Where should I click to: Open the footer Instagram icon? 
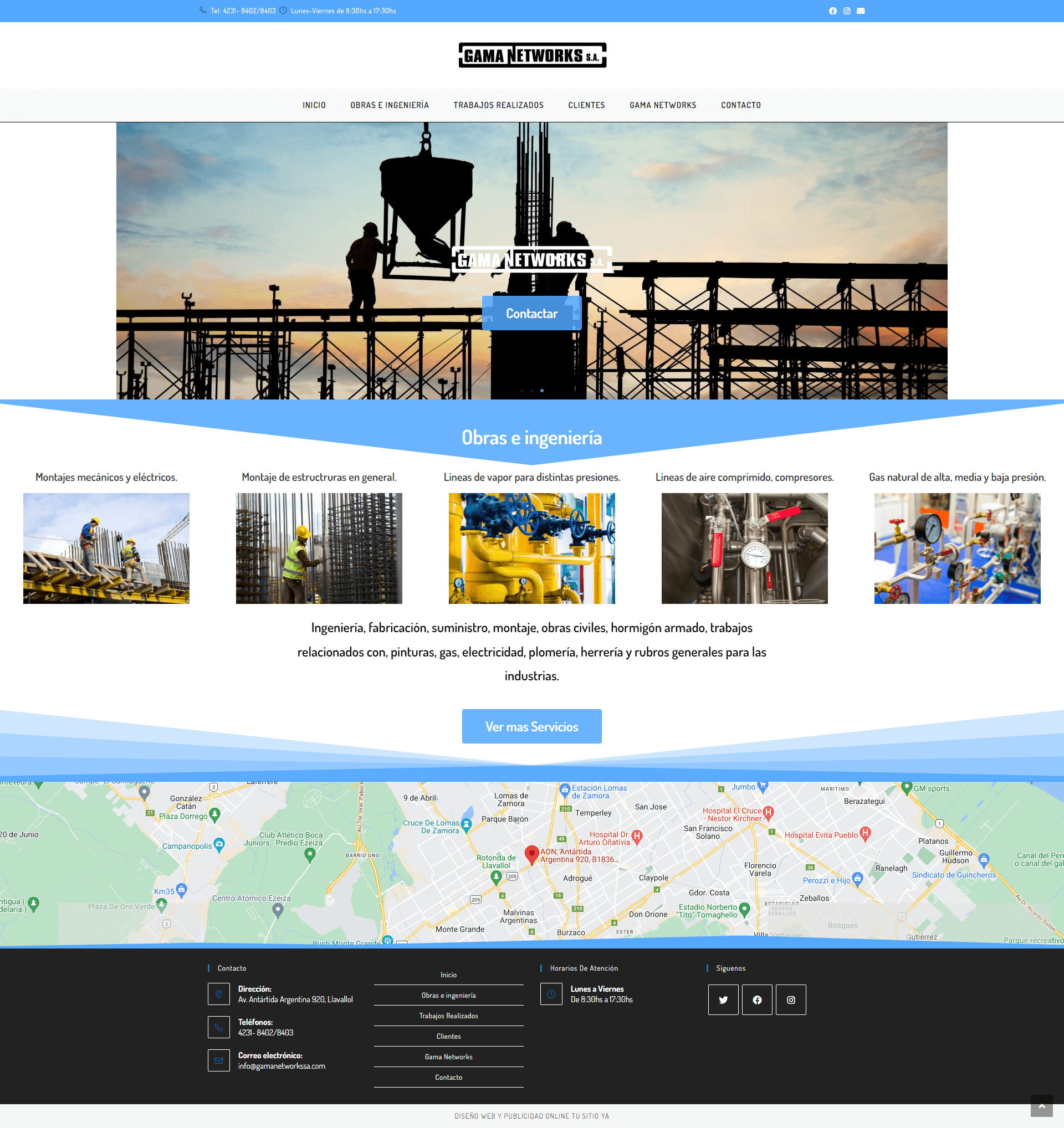[x=791, y=1000]
